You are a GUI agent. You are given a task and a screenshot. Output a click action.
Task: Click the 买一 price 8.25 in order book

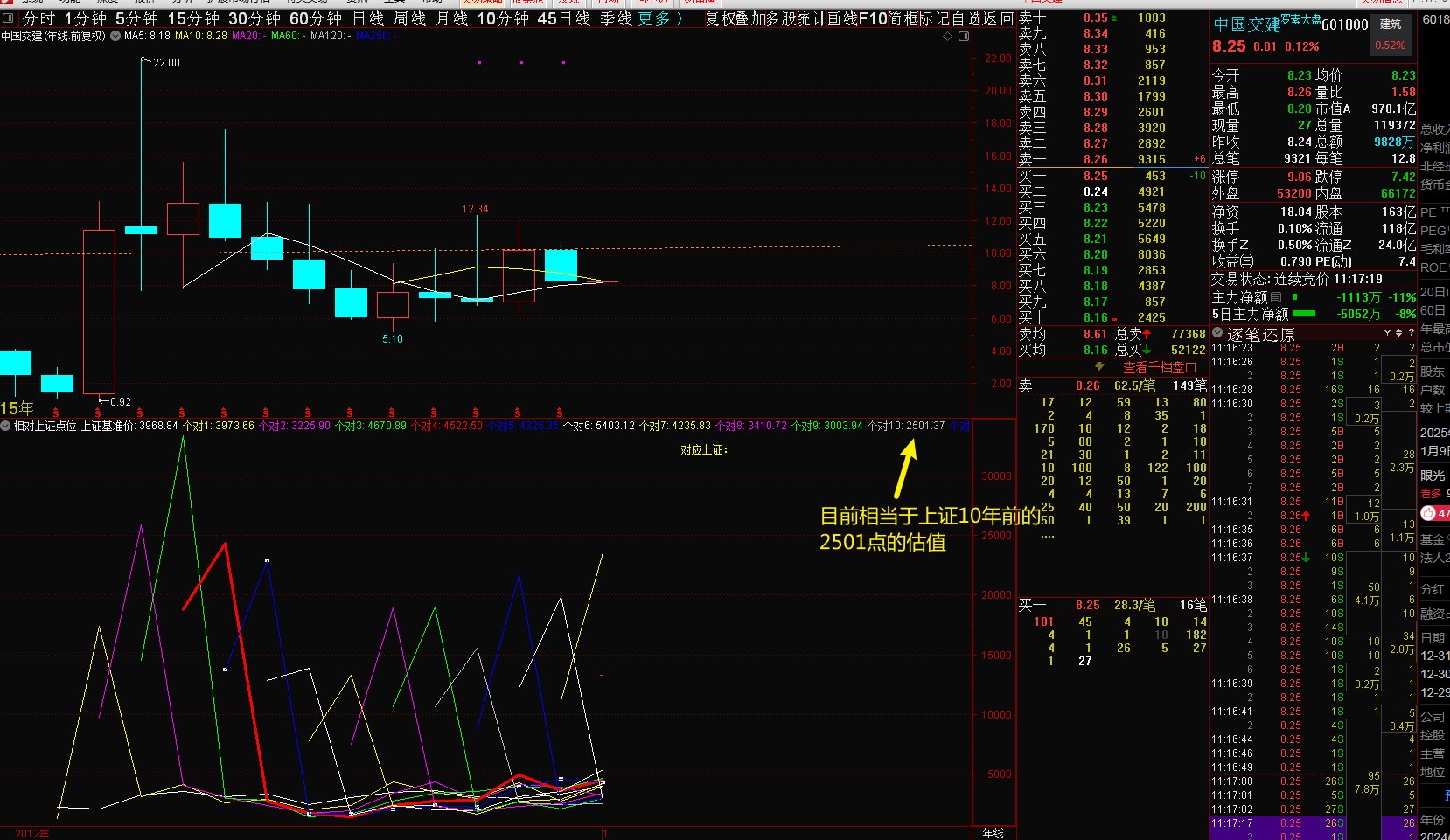pyautogui.click(x=1095, y=176)
